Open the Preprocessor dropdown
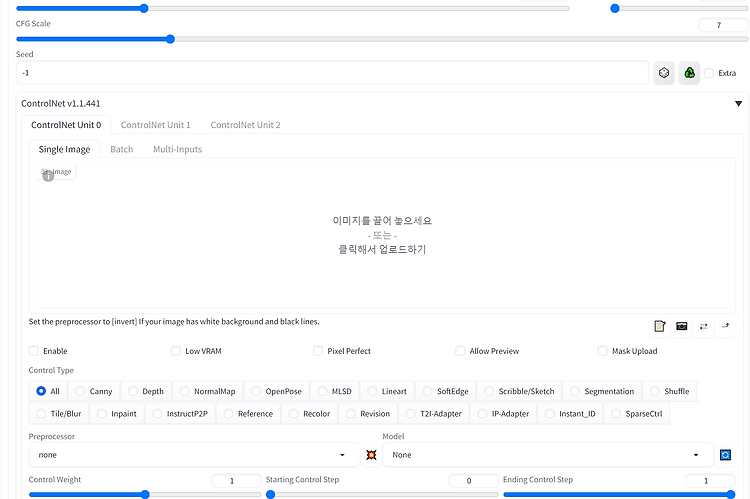 pos(194,455)
